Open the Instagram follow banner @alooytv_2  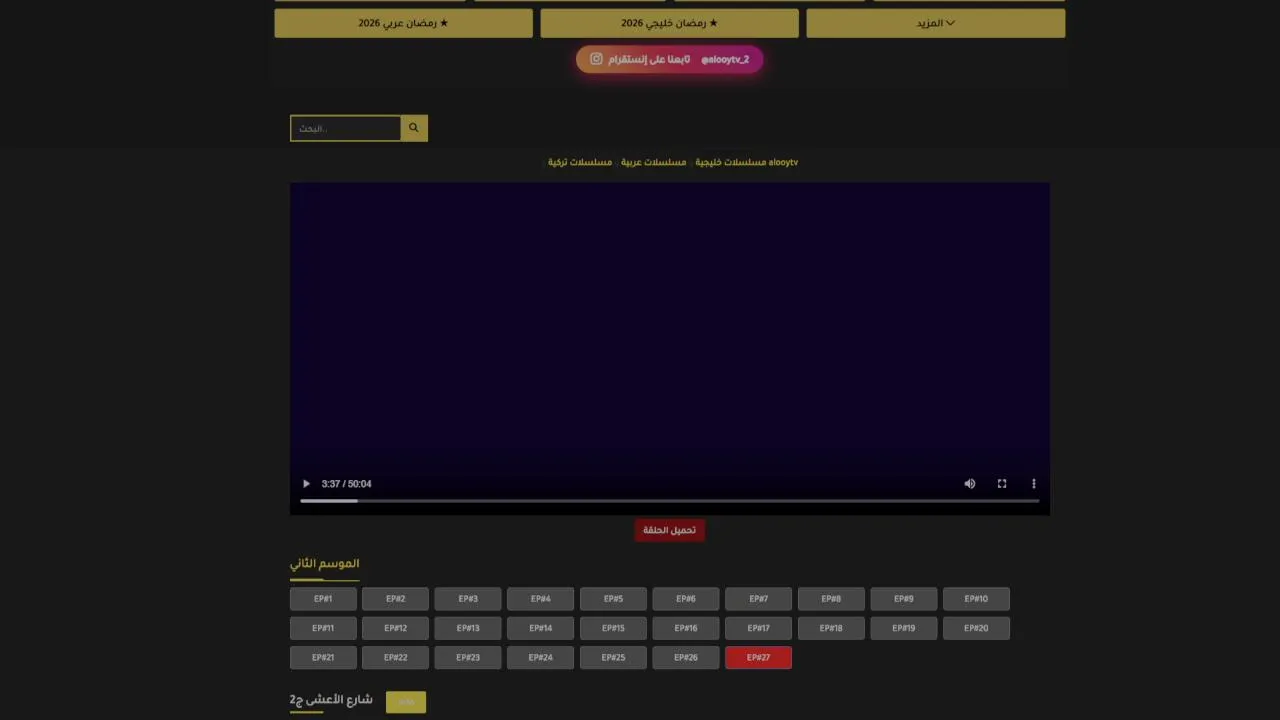click(669, 59)
